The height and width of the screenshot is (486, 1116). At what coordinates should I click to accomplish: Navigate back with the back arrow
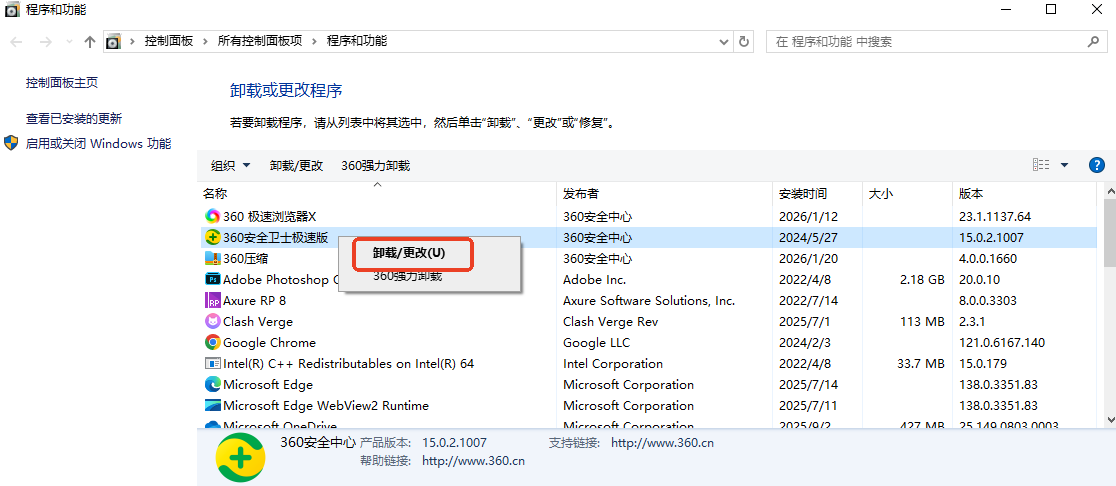tap(16, 41)
